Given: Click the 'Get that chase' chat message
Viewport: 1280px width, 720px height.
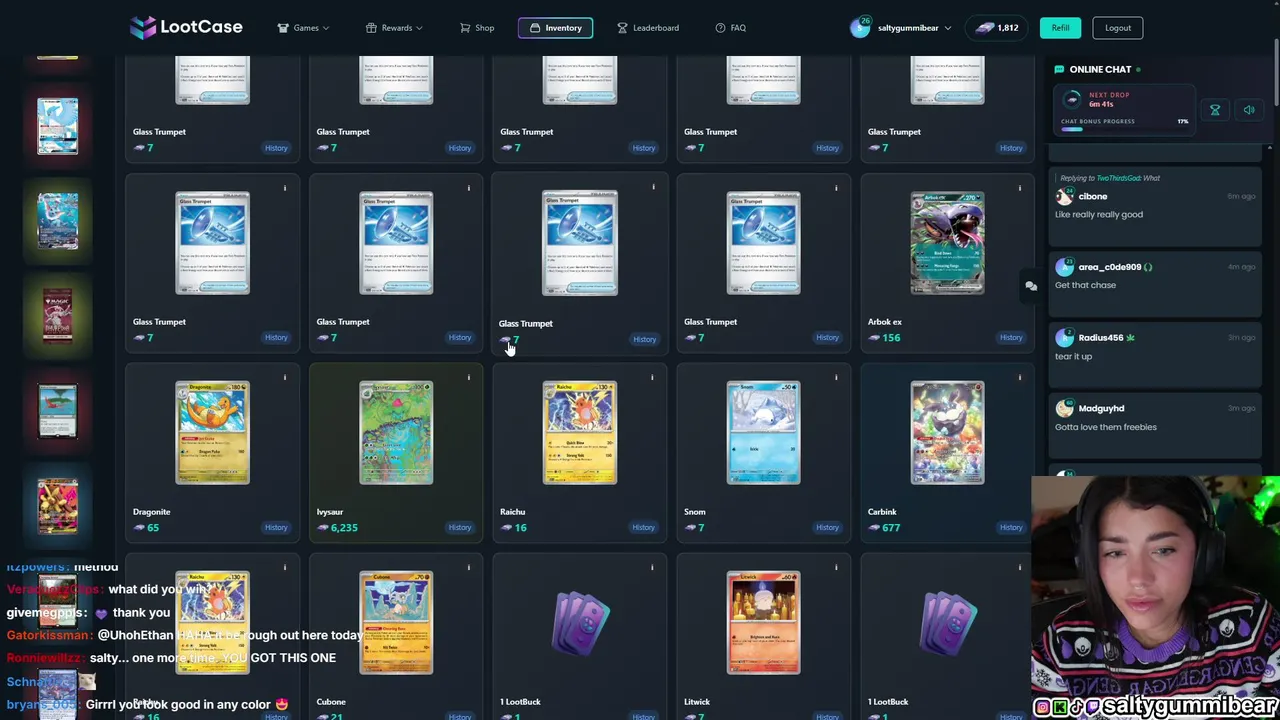Looking at the screenshot, I should (x=1085, y=285).
